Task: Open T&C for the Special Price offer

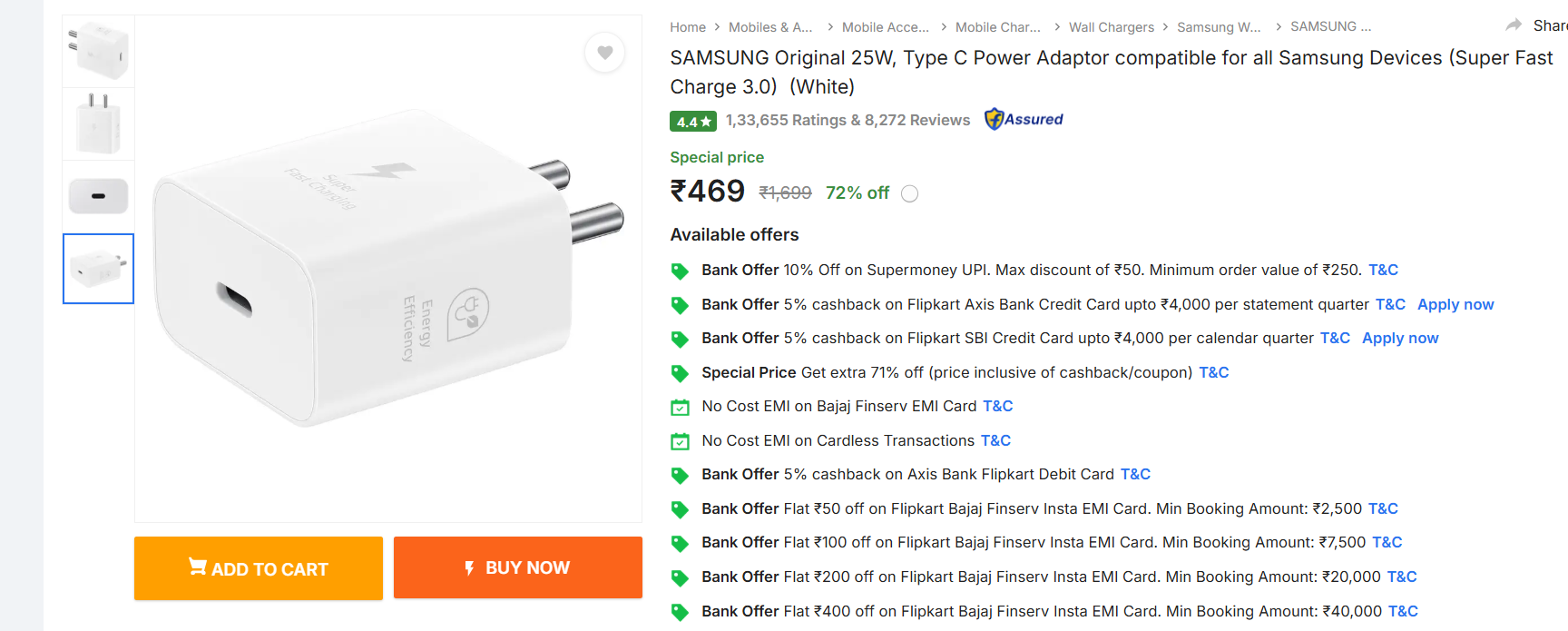Action: (1213, 372)
